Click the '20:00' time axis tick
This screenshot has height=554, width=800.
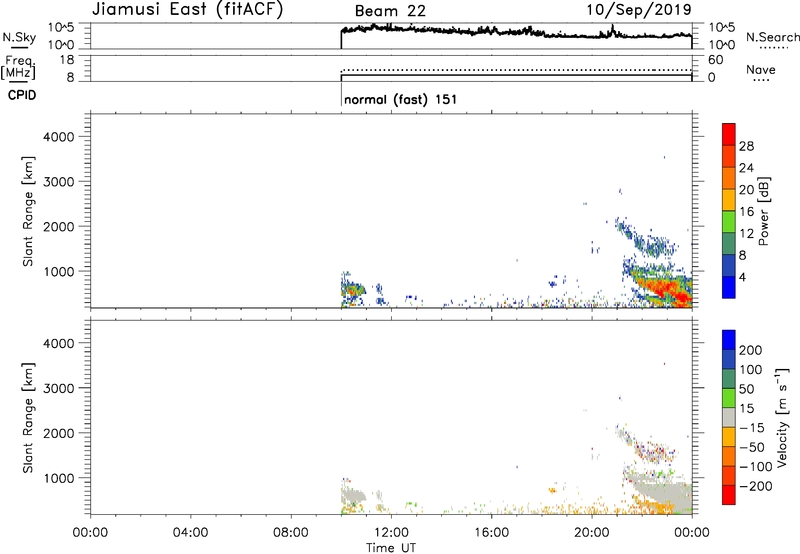[x=592, y=533]
